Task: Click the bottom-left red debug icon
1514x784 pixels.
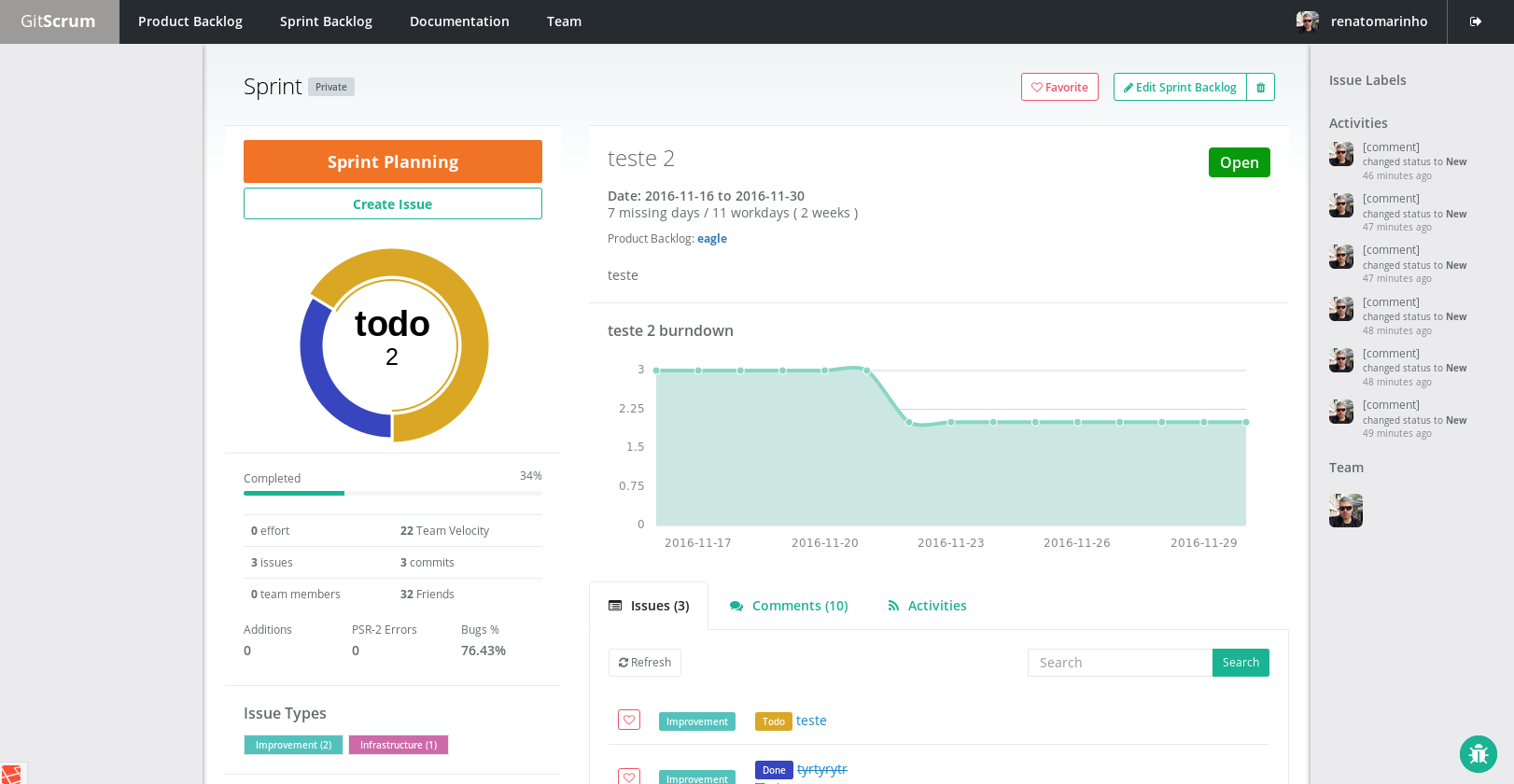Action: point(11,774)
